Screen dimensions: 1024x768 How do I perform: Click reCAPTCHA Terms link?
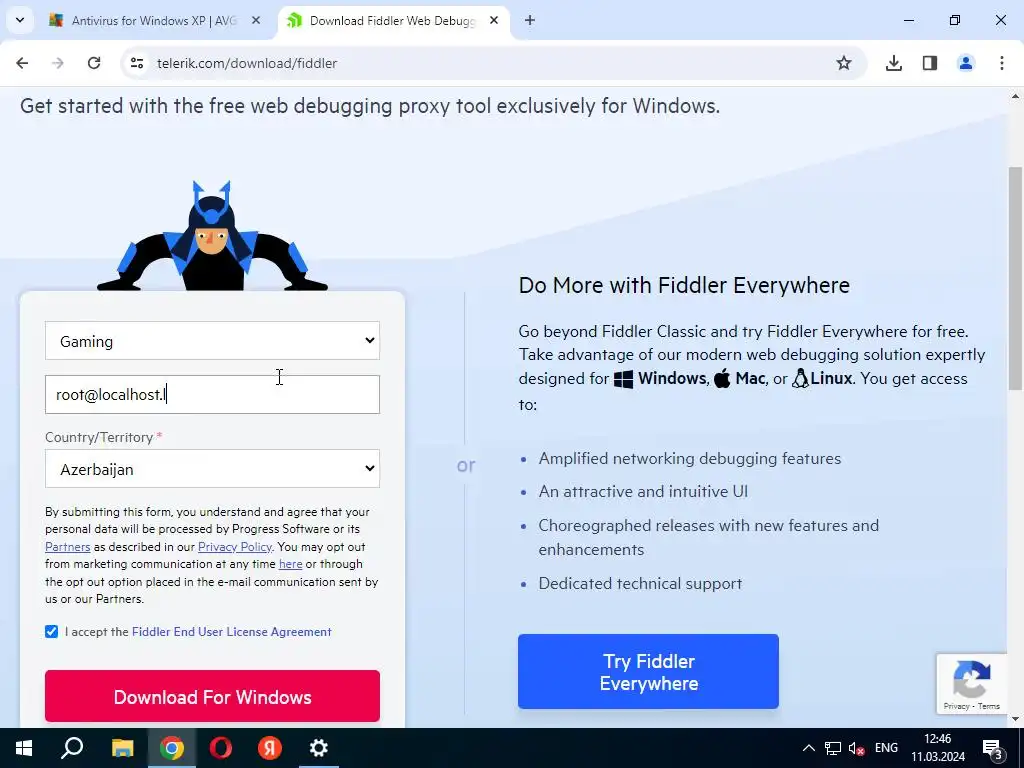pos(989,706)
